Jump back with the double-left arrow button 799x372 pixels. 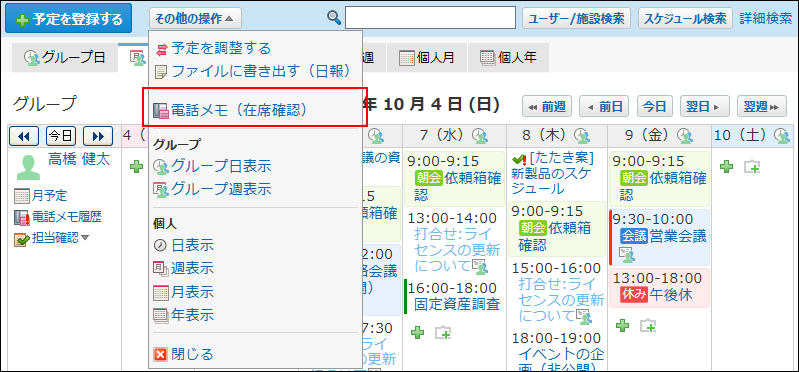click(24, 136)
